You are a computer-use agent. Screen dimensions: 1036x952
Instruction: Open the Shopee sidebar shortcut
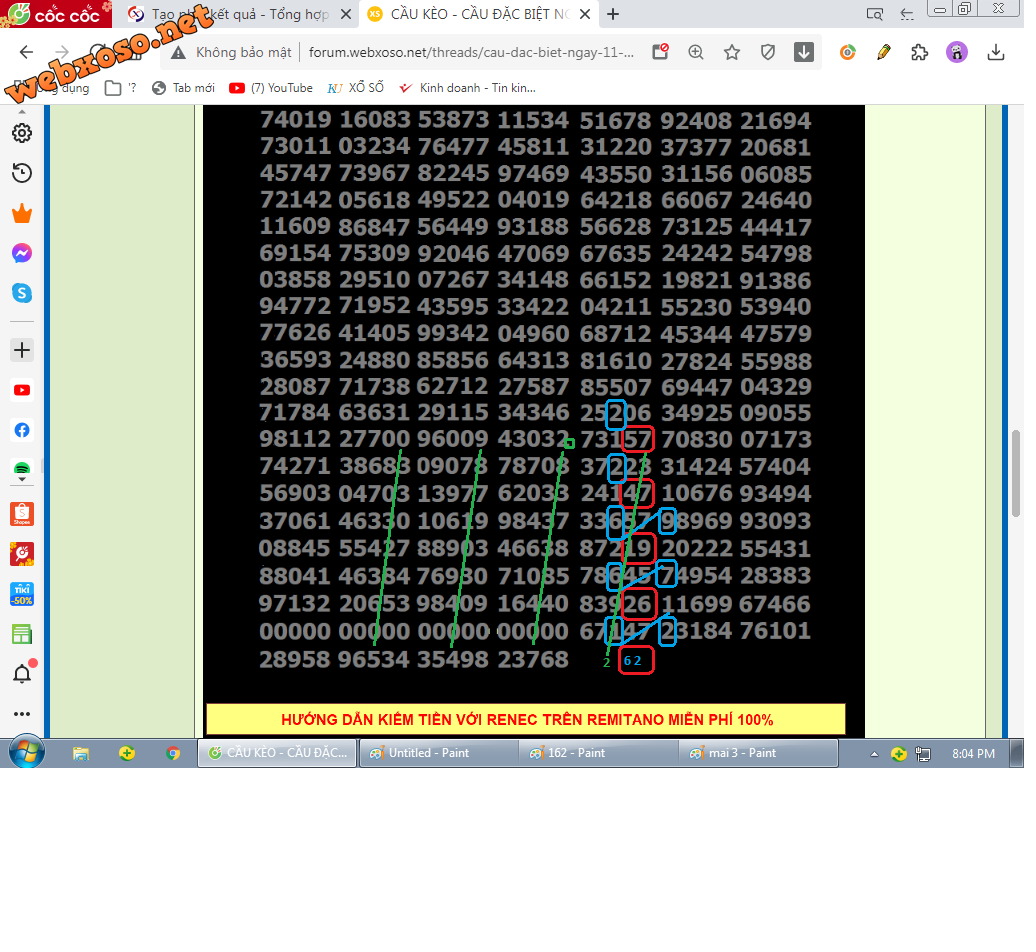click(x=22, y=514)
